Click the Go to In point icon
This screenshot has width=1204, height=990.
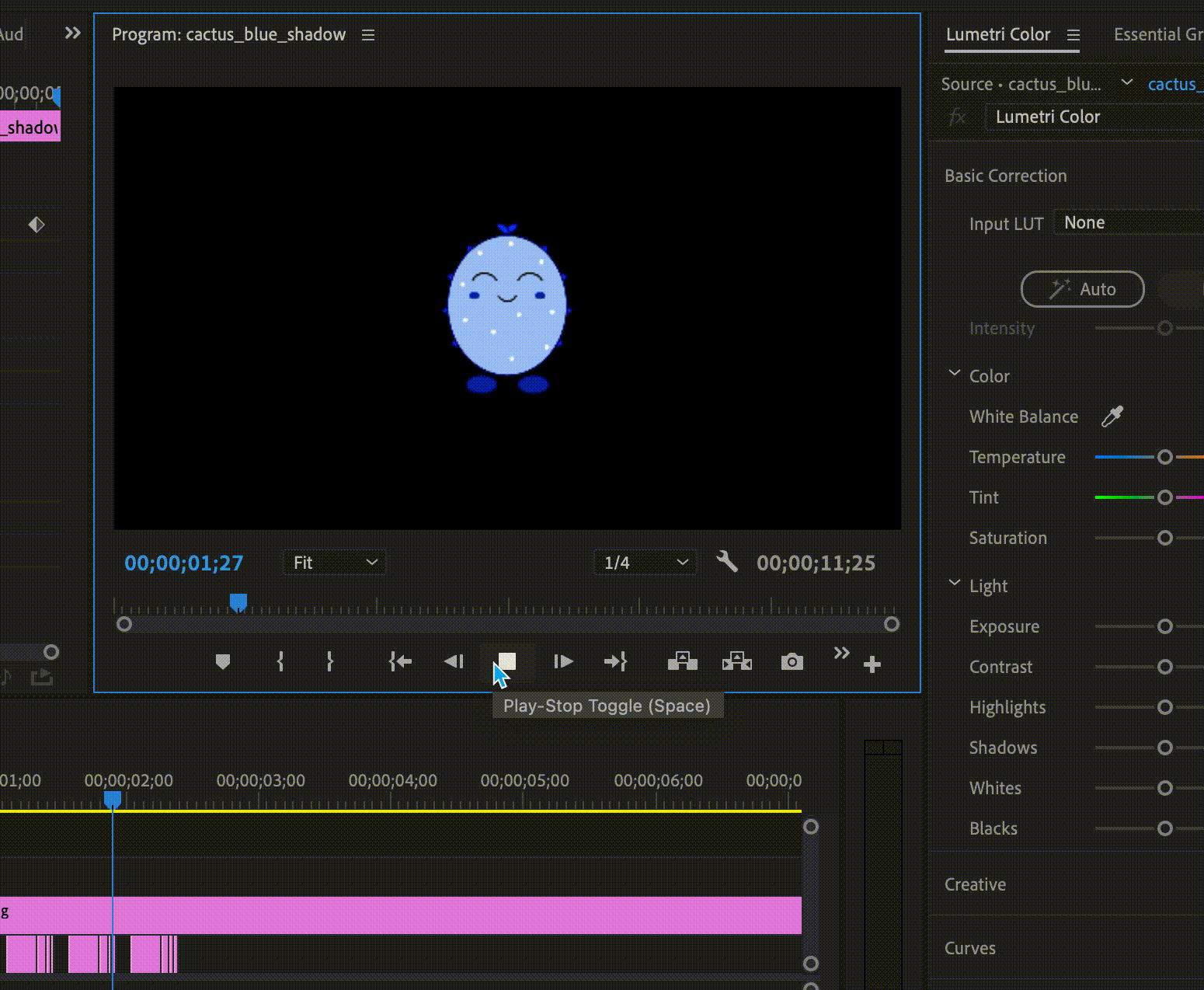(x=400, y=662)
